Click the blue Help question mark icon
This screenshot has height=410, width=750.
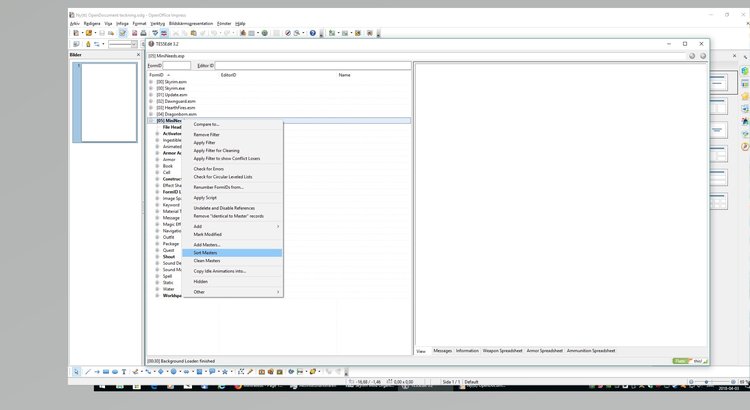(312, 33)
